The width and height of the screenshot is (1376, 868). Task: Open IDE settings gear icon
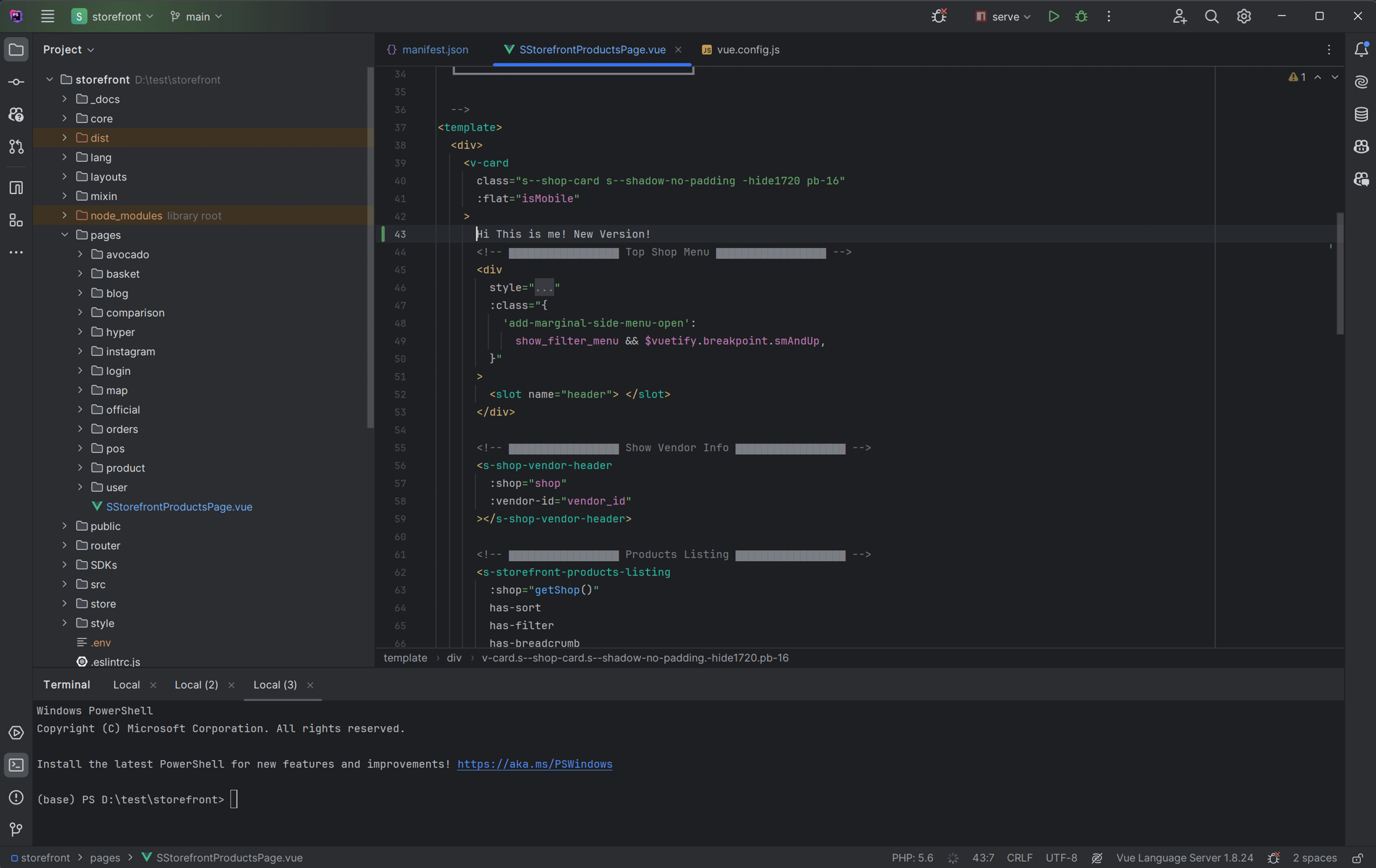coord(1243,16)
